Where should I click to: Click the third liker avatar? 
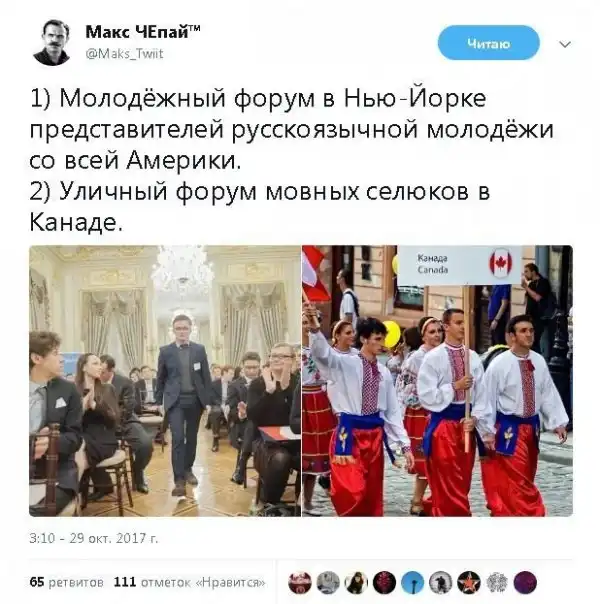pos(356,582)
